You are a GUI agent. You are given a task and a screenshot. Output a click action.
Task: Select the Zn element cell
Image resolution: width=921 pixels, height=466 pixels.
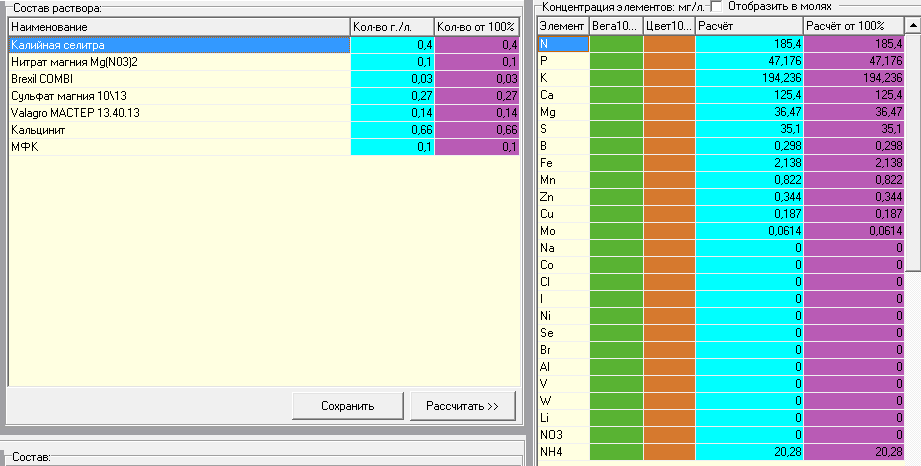563,197
